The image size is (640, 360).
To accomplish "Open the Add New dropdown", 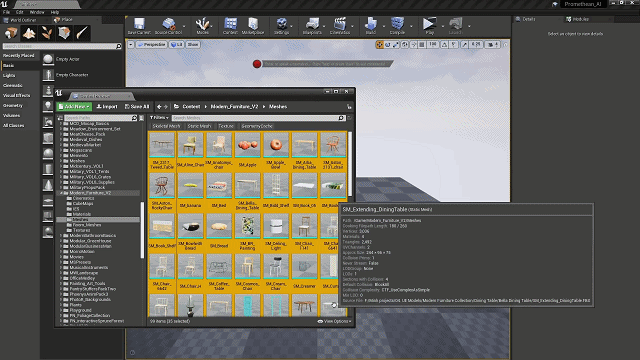I will pos(74,107).
